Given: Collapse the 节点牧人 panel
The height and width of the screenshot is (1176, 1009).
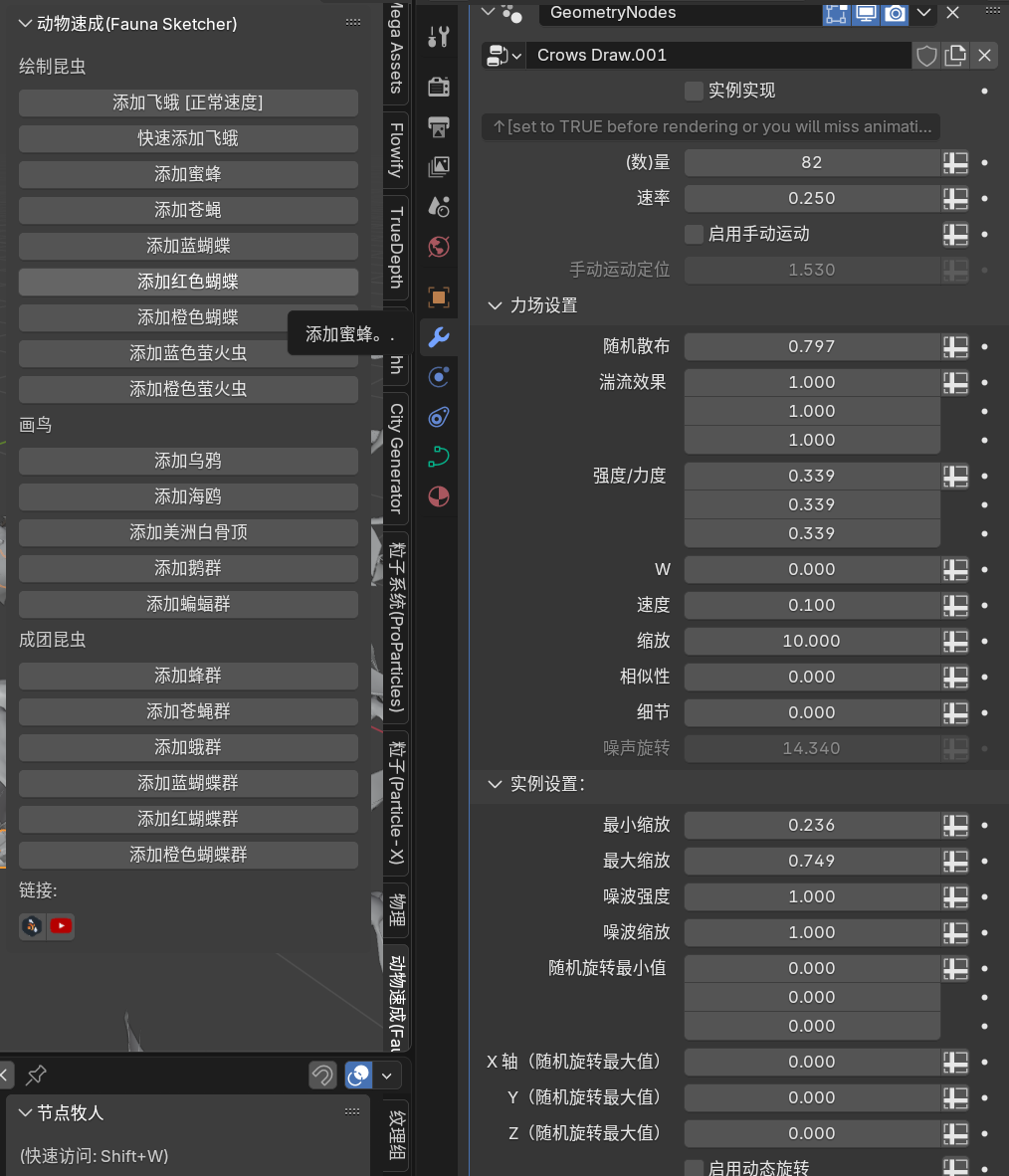Looking at the screenshot, I should pos(25,1112).
